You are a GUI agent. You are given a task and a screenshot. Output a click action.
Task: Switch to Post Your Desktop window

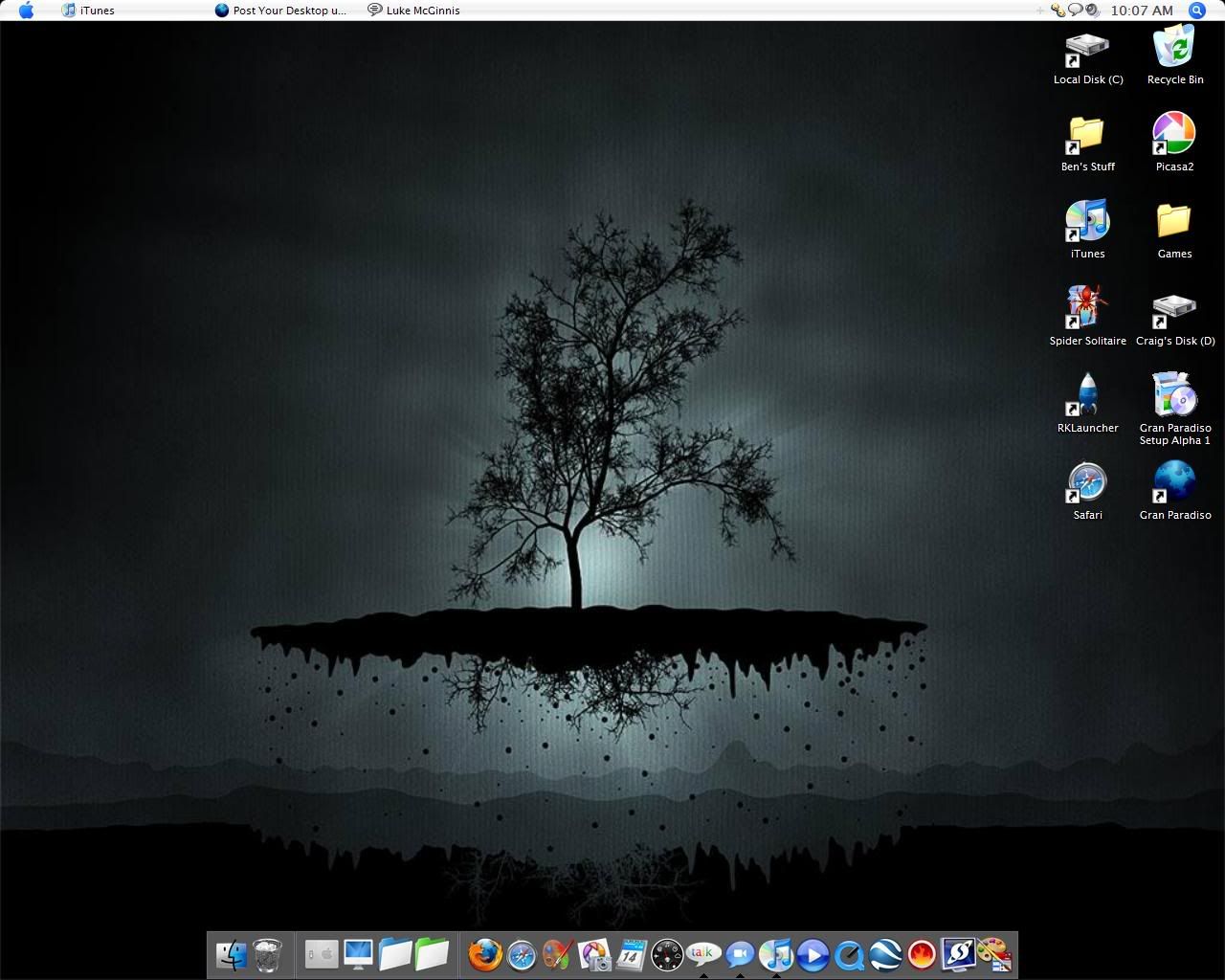[x=280, y=11]
